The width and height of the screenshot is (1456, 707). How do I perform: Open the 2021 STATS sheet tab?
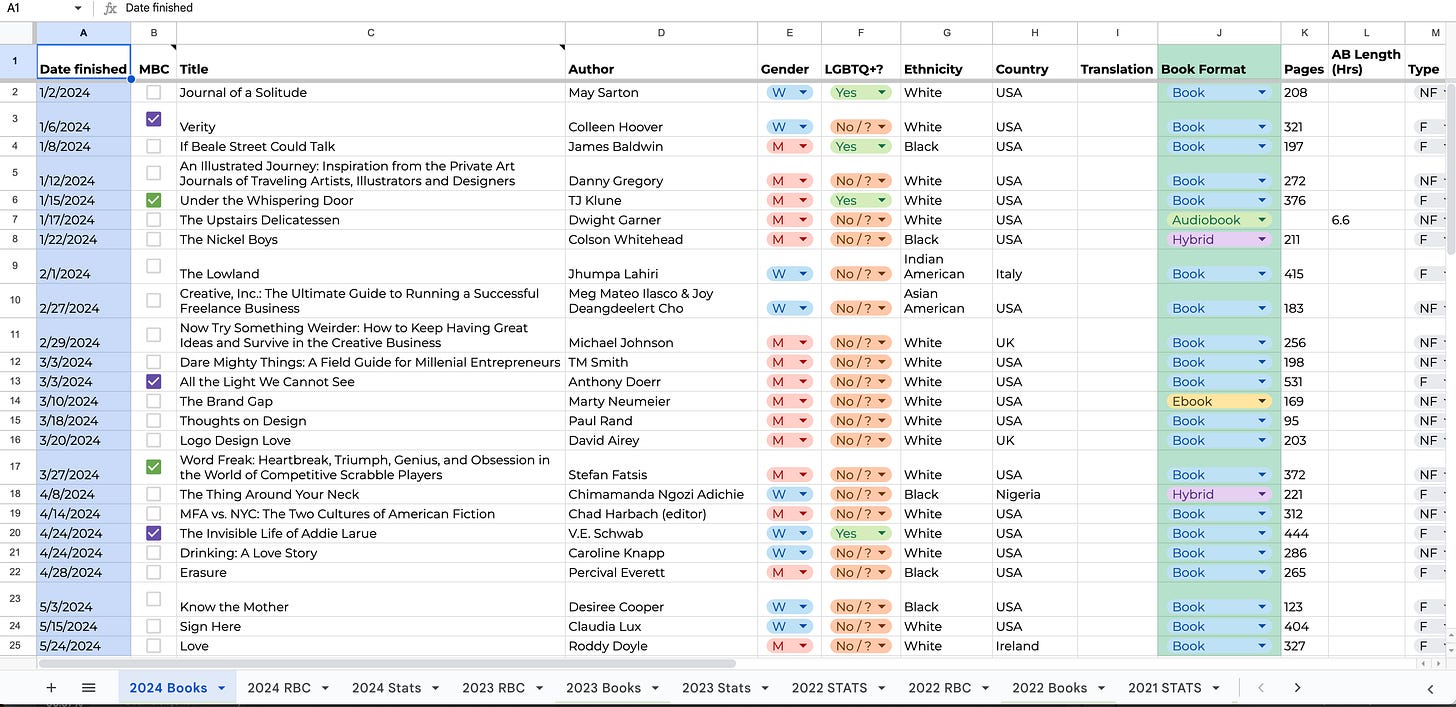point(1174,688)
